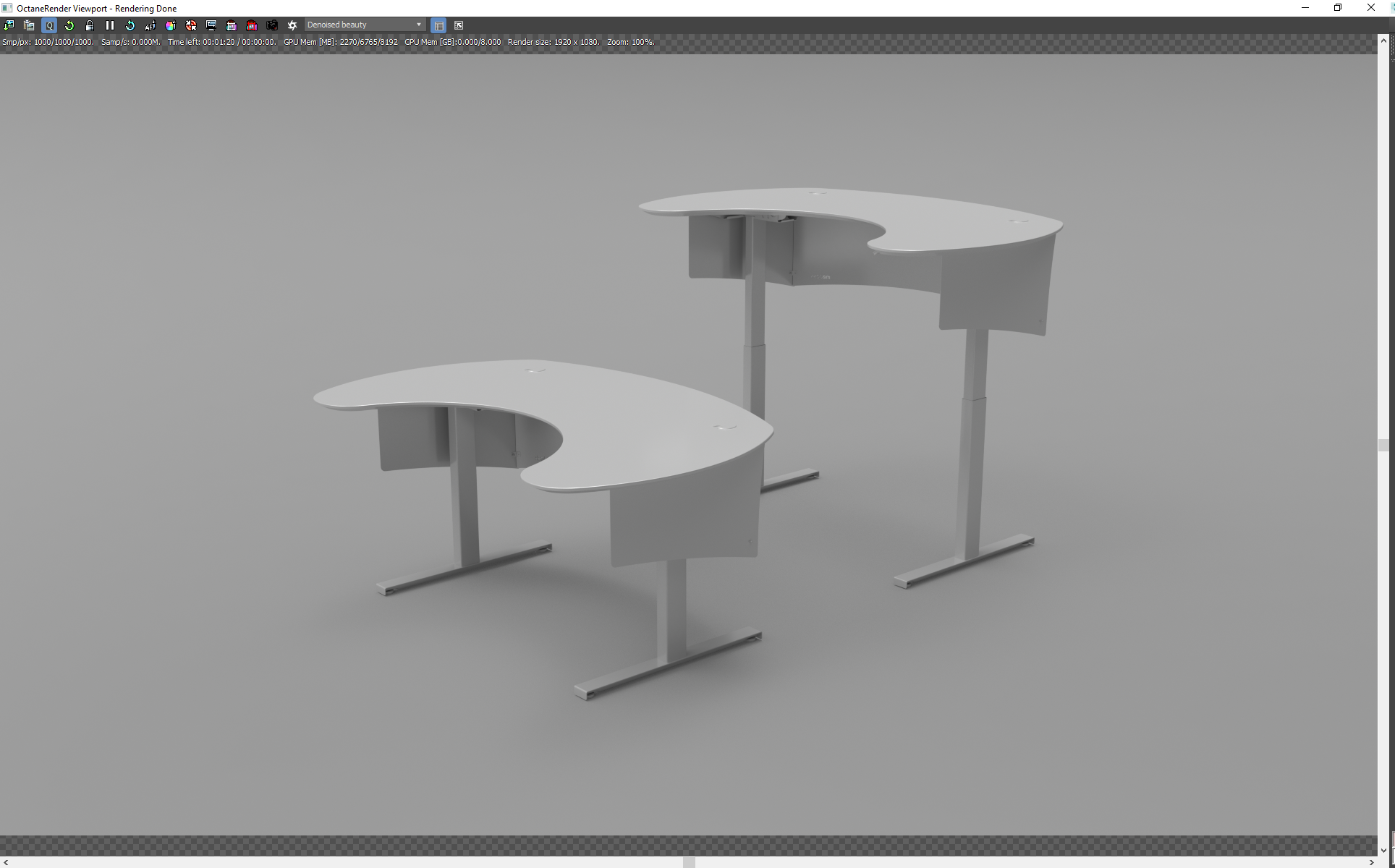This screenshot has width=1395, height=868.
Task: Click the blue restart render icon
Action: [130, 25]
